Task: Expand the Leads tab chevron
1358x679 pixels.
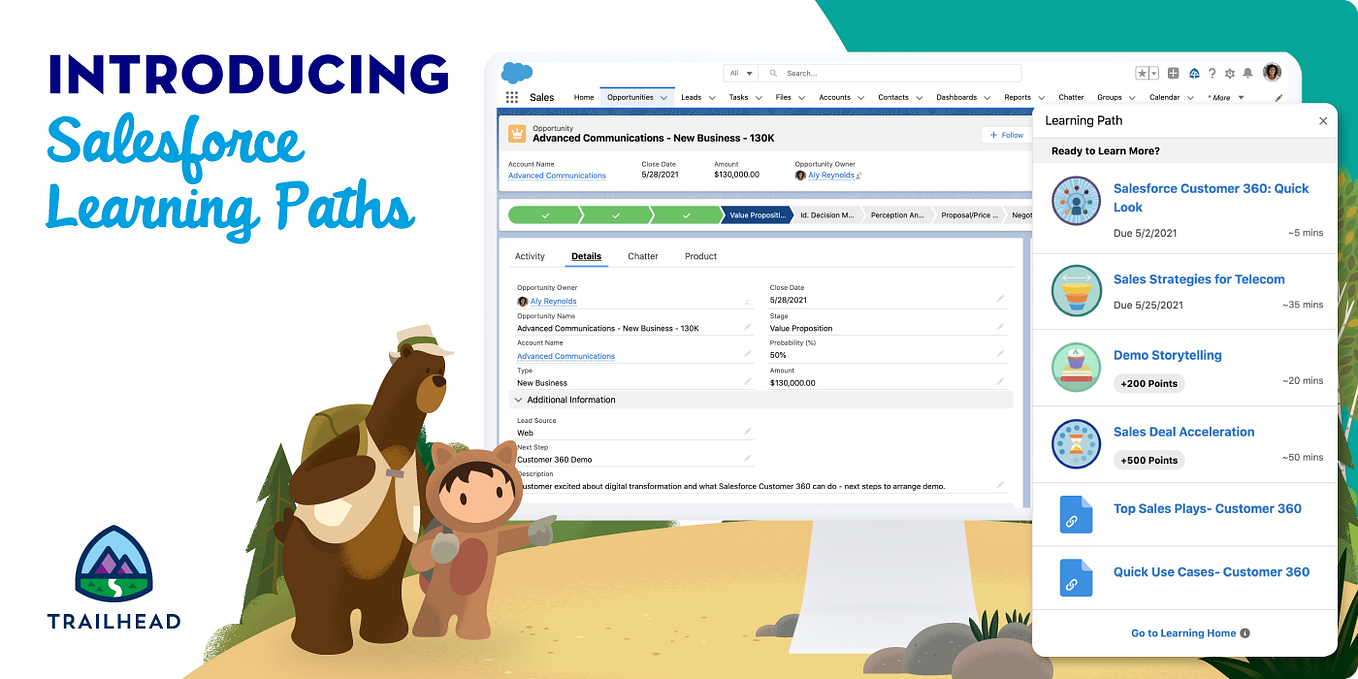Action: click(x=712, y=98)
